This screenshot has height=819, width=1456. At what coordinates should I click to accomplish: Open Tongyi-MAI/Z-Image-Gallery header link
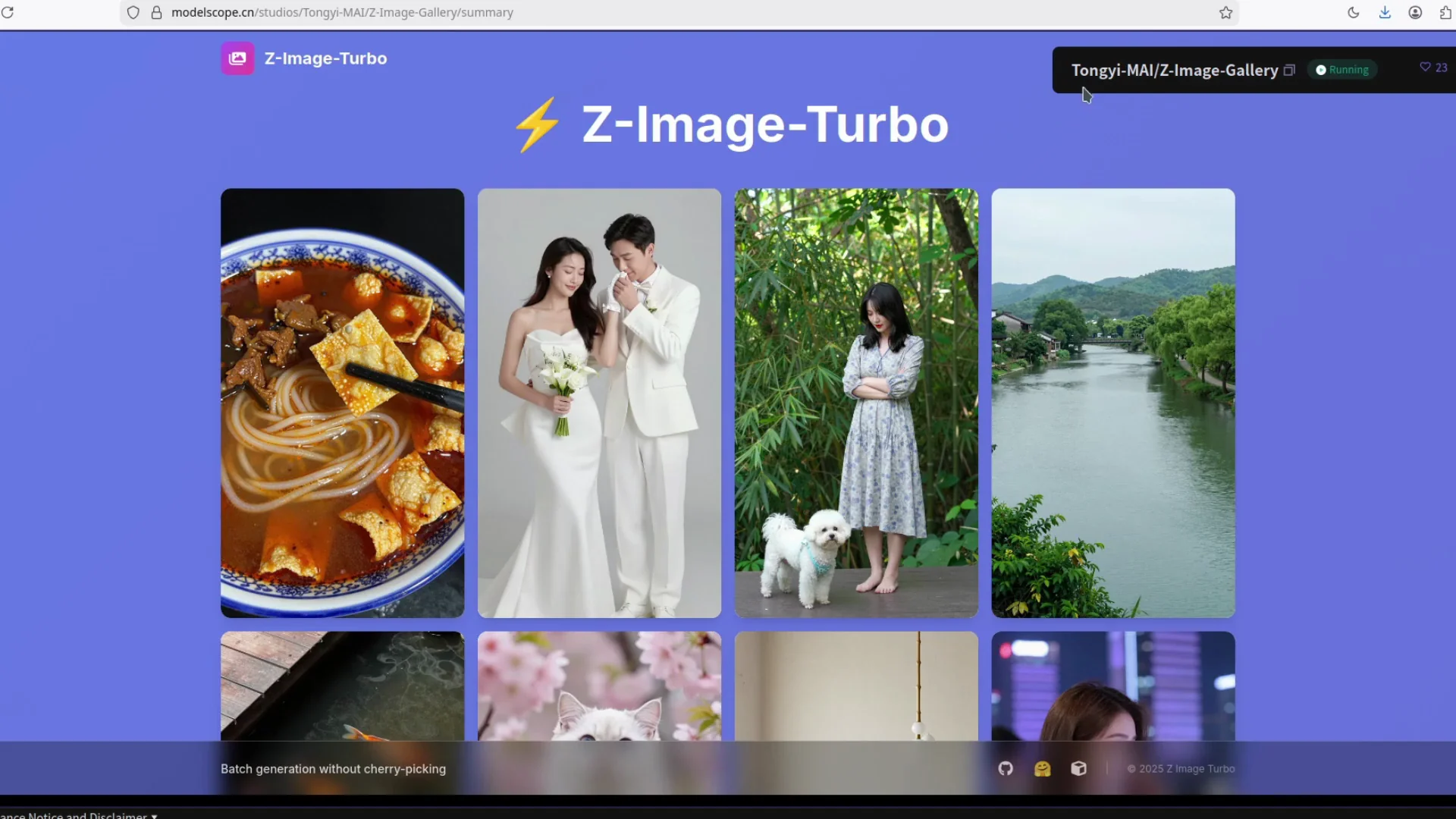[x=1174, y=70]
